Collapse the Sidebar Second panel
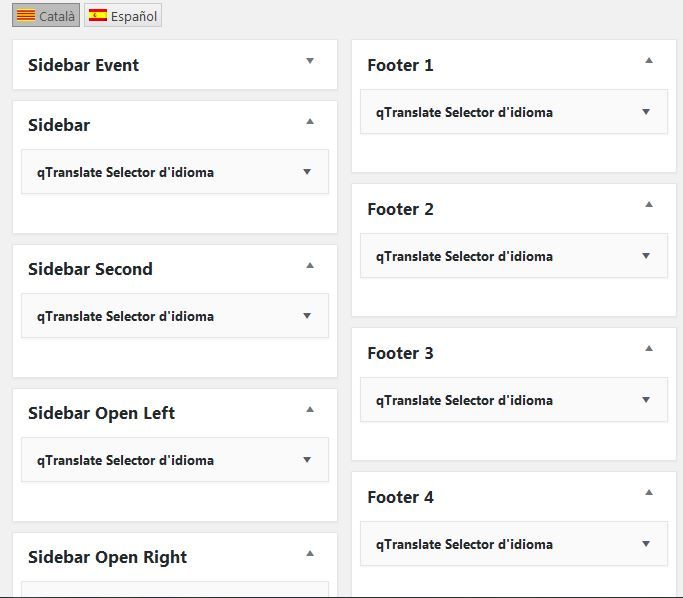 point(310,265)
